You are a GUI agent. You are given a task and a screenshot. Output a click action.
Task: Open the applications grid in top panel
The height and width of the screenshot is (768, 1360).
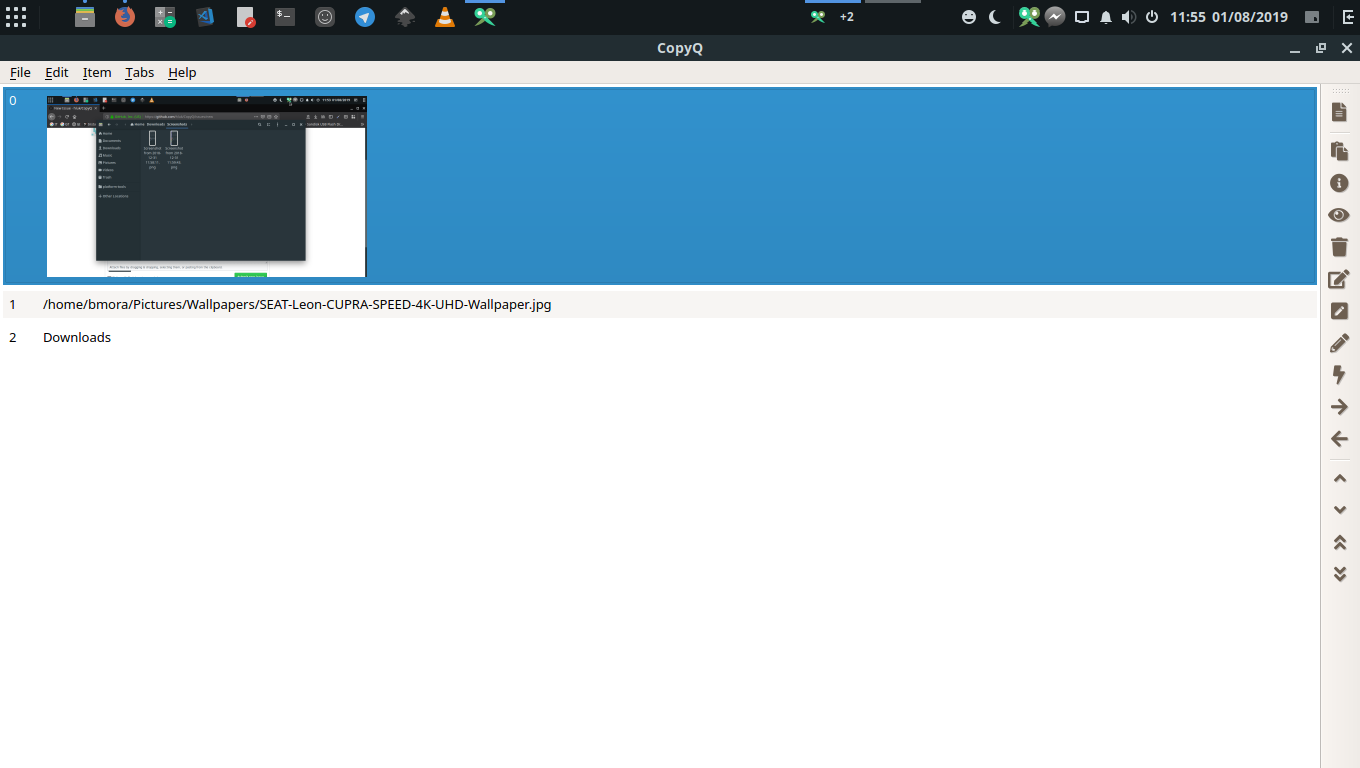pyautogui.click(x=16, y=17)
